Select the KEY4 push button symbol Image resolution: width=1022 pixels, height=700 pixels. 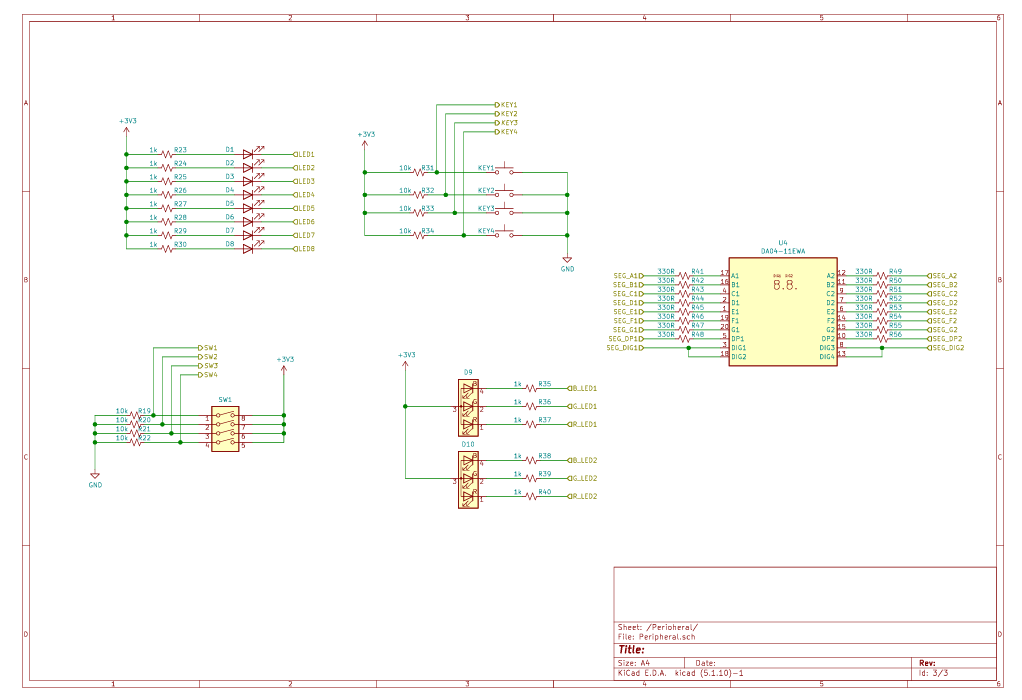click(x=508, y=234)
